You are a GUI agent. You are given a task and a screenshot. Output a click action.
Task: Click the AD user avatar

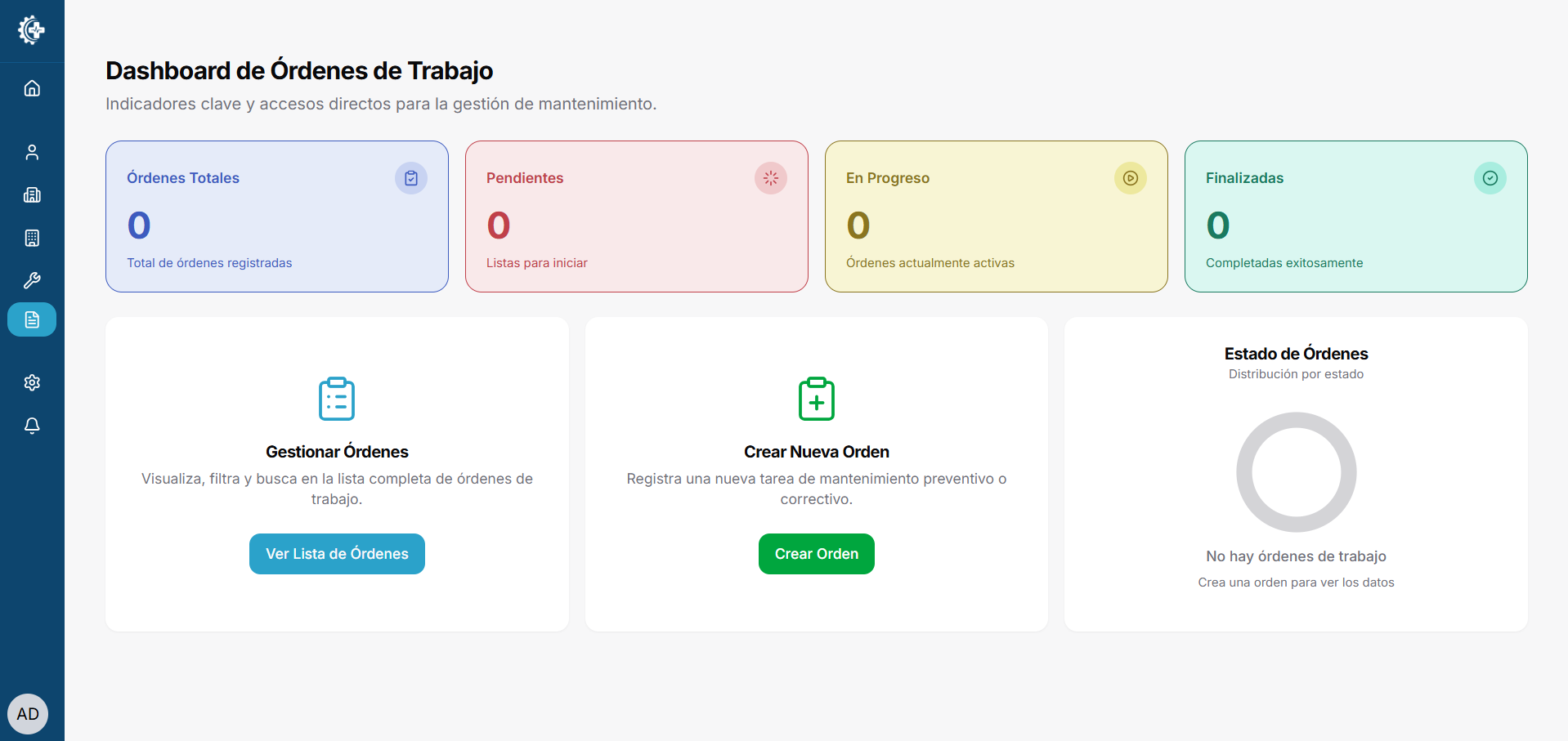pyautogui.click(x=28, y=714)
